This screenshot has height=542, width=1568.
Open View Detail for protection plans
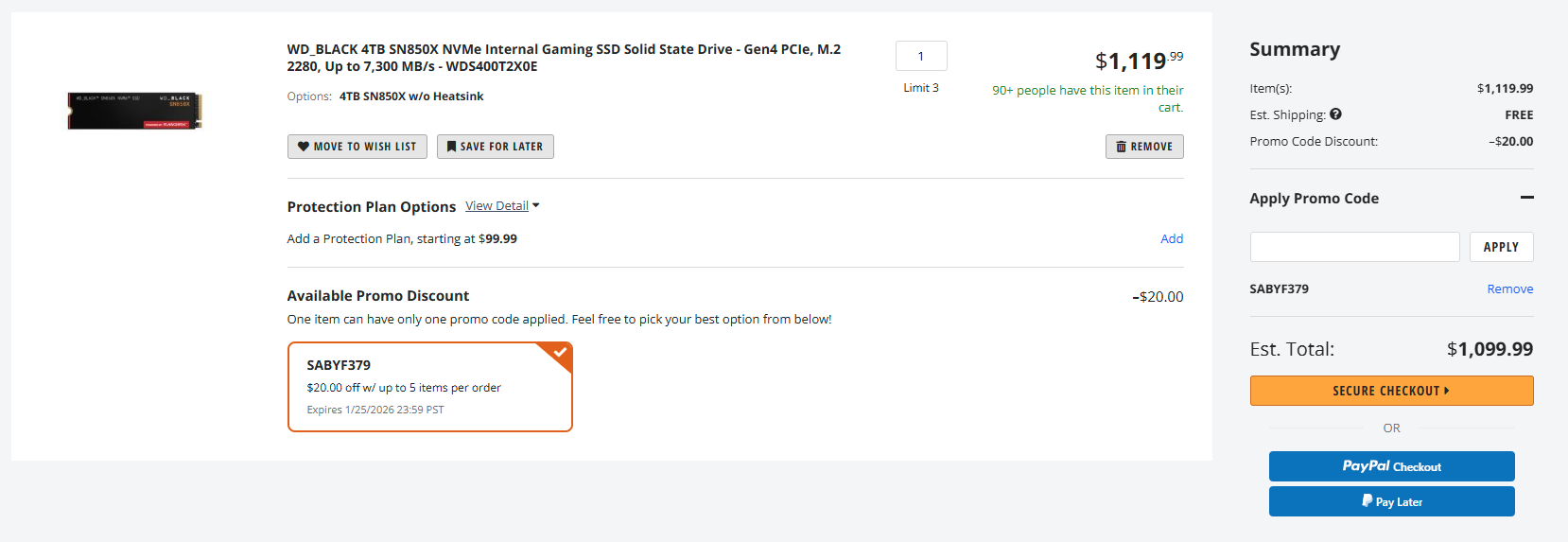(x=497, y=206)
